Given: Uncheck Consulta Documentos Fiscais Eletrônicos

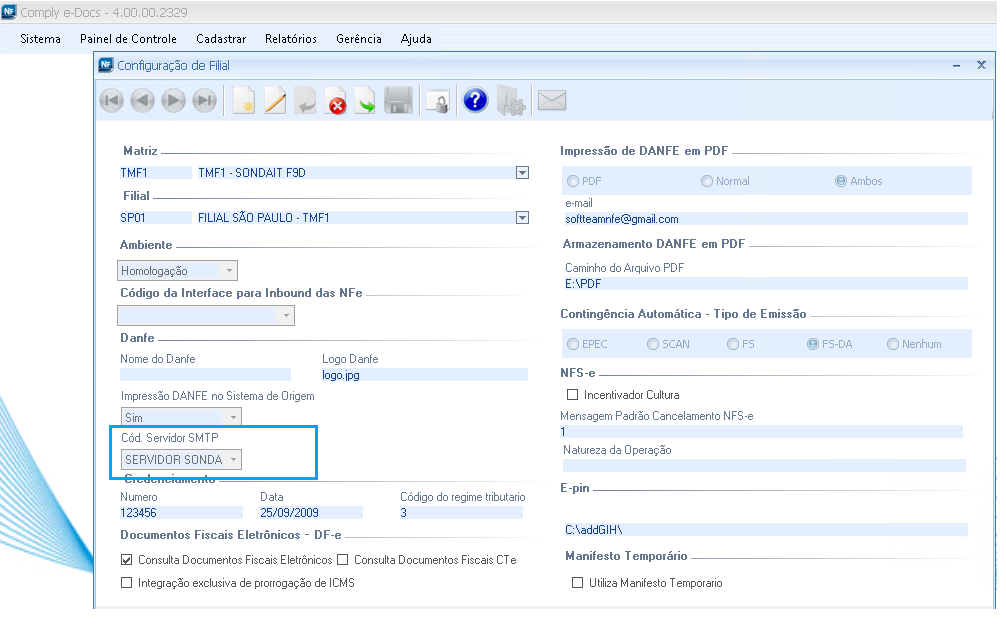Looking at the screenshot, I should point(127,560).
